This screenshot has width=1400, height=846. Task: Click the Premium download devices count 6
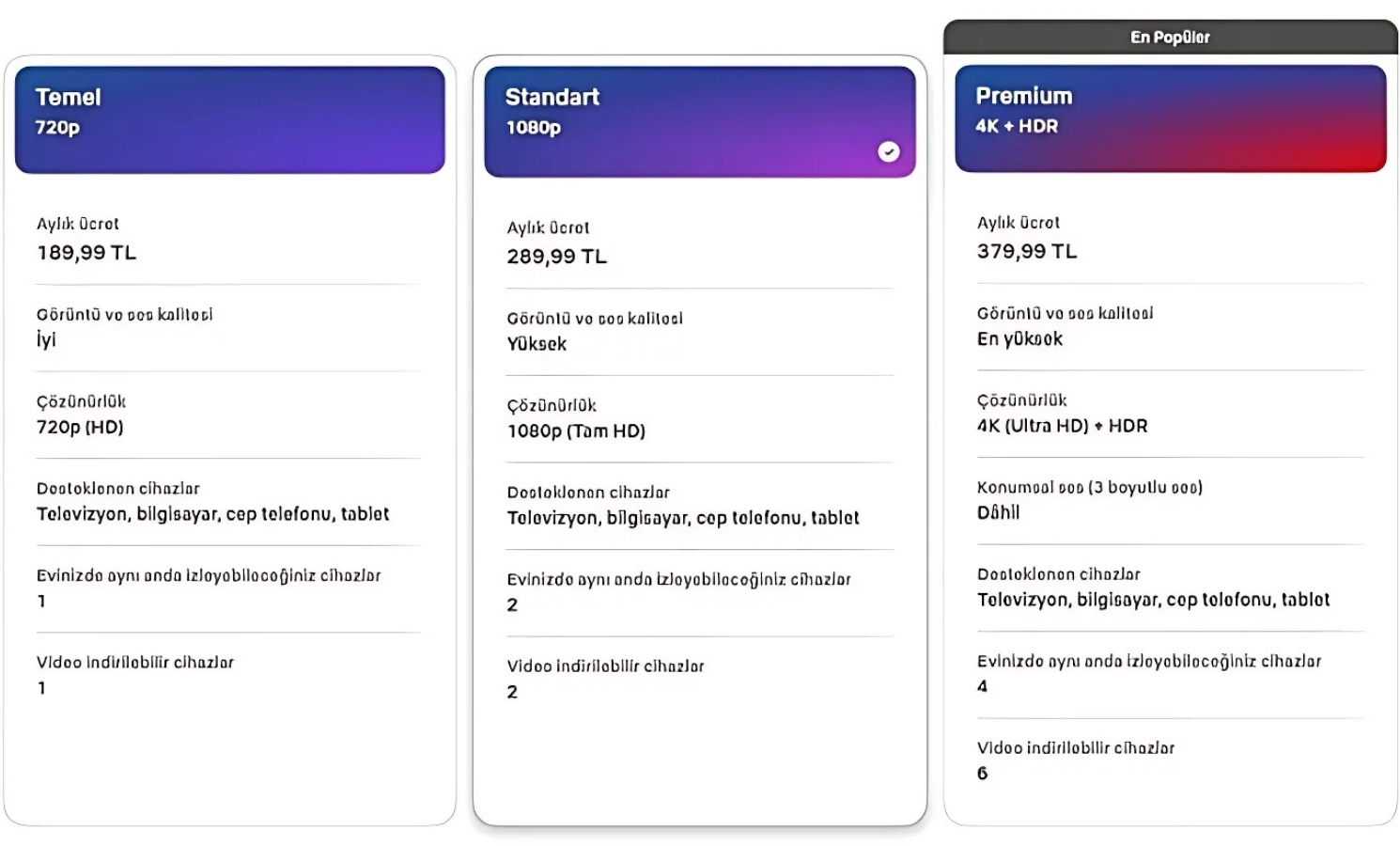click(x=982, y=774)
